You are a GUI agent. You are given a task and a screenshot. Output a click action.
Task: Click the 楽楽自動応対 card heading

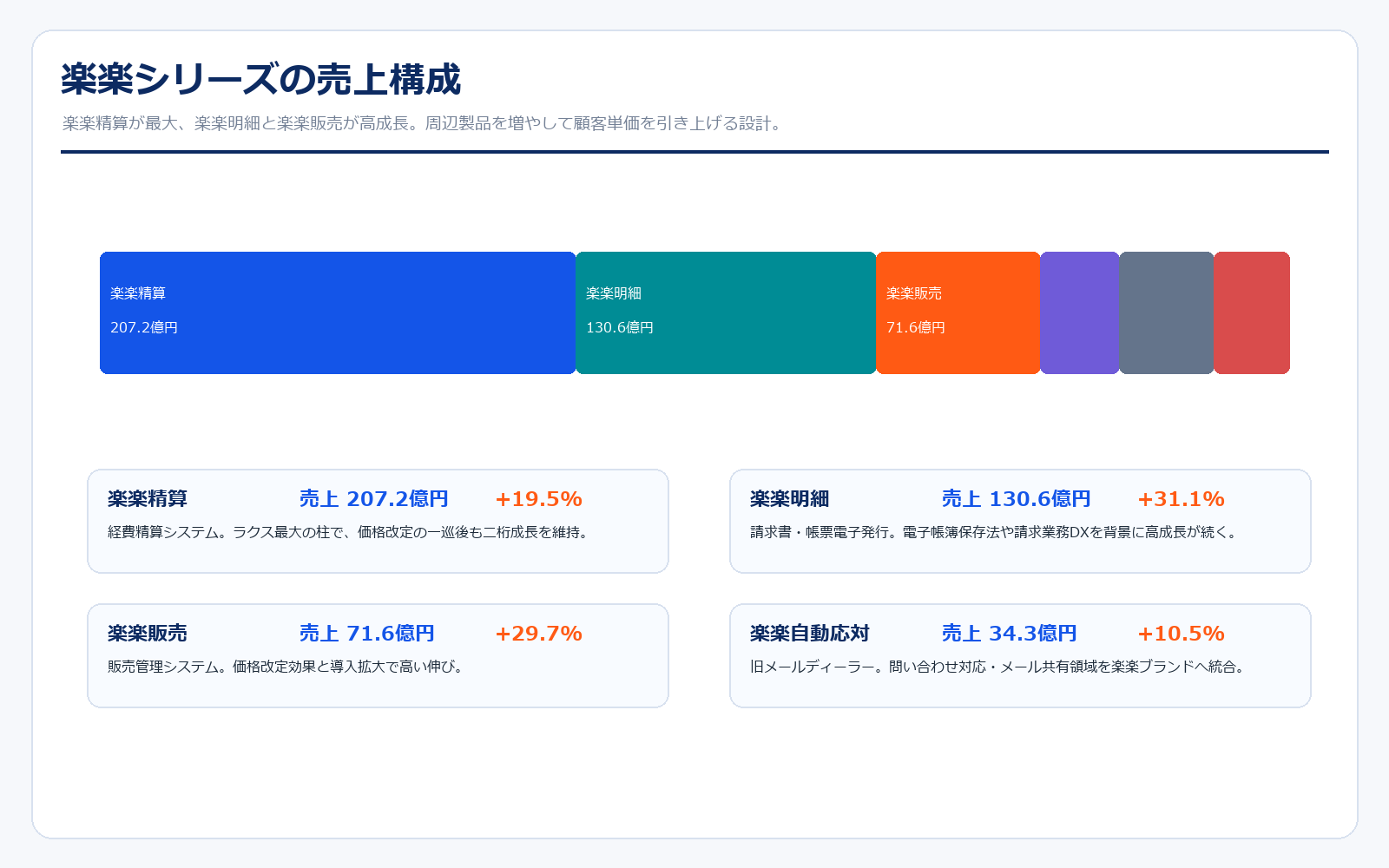pos(810,634)
